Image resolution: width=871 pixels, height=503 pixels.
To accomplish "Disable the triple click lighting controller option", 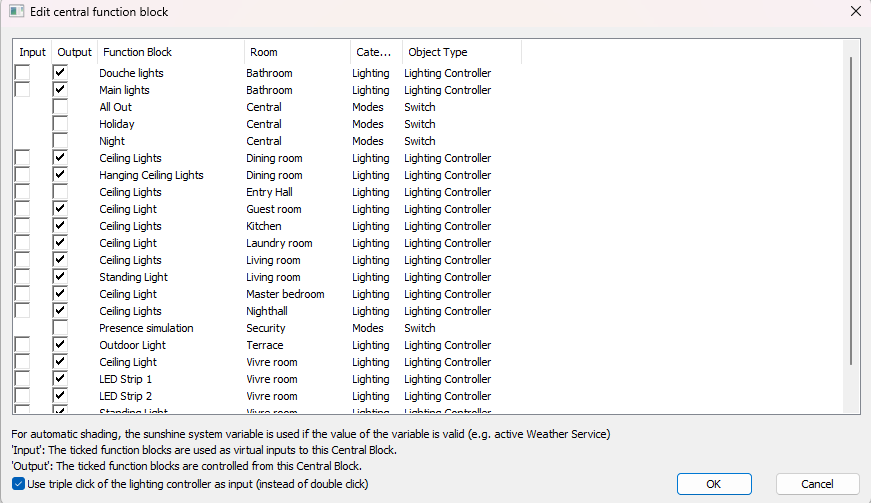I will pos(19,484).
